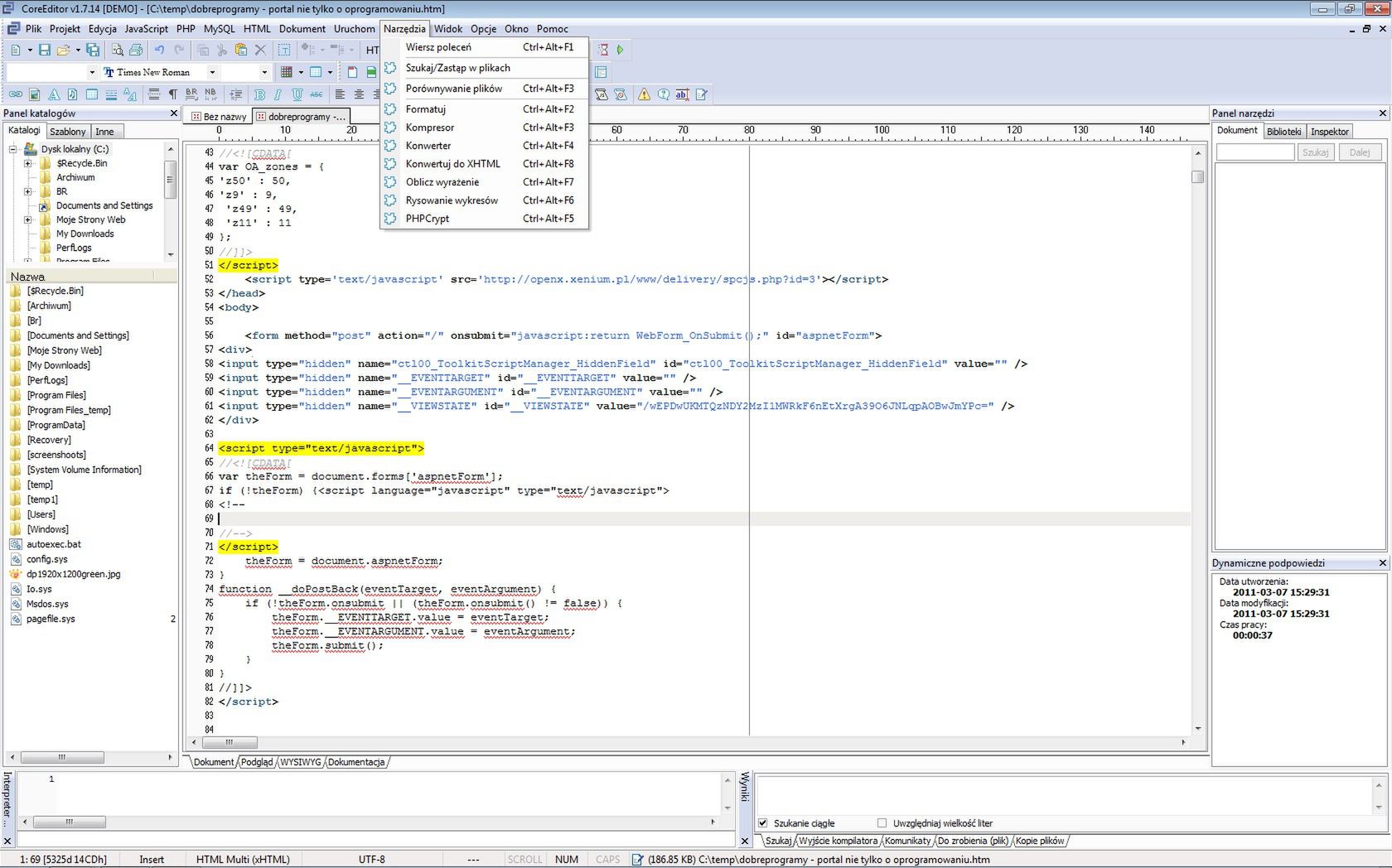Switch to the WYSIWYG view tab
This screenshot has height=868, width=1392.
(x=301, y=762)
